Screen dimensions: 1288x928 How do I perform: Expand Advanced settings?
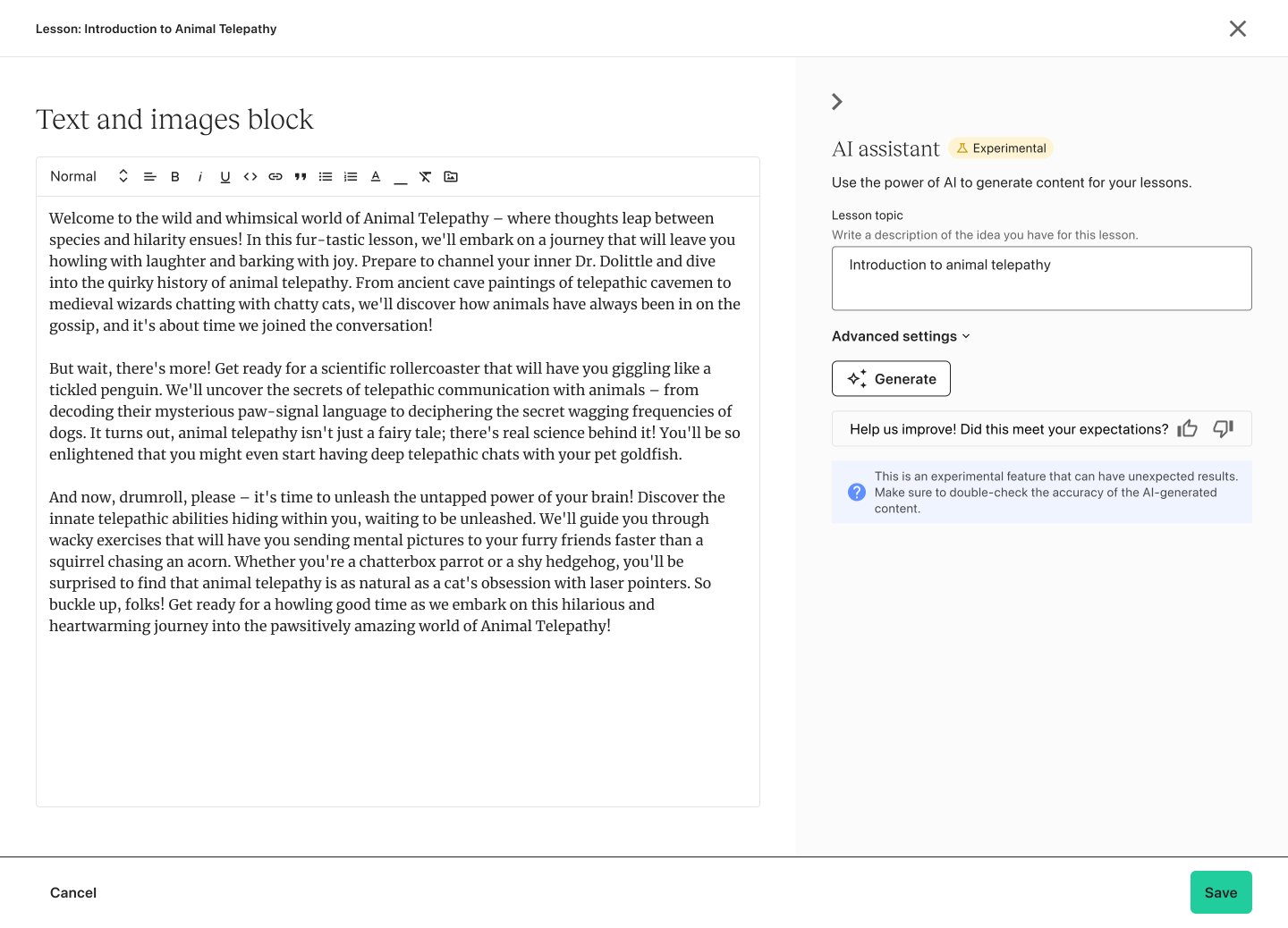901,336
